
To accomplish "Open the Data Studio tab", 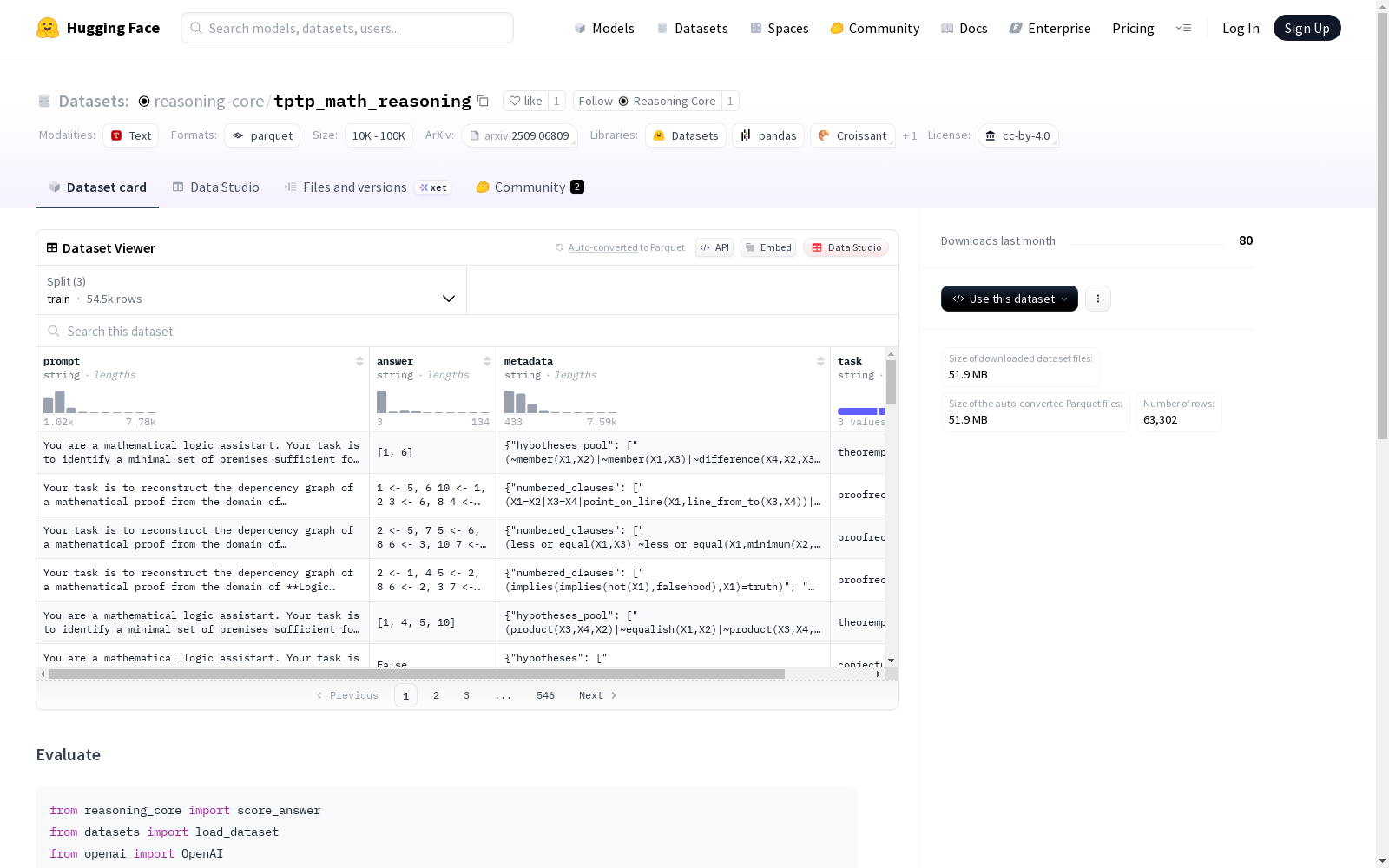I will click(x=215, y=187).
